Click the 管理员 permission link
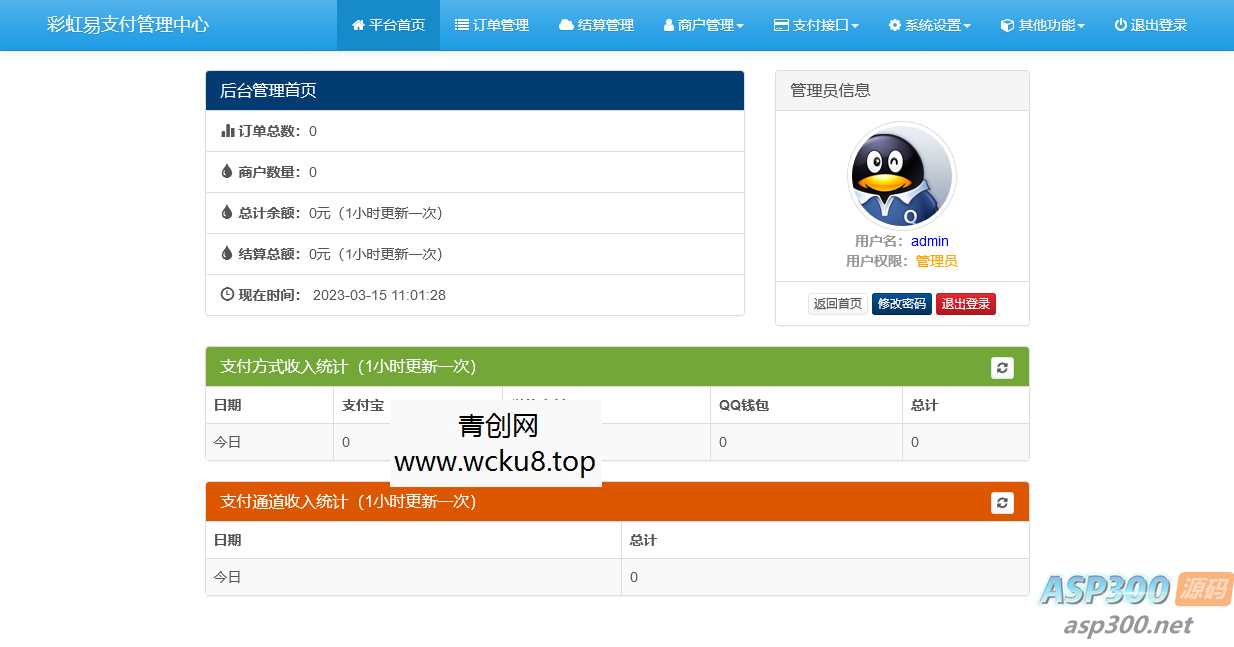The width and height of the screenshot is (1234, 647). 936,261
